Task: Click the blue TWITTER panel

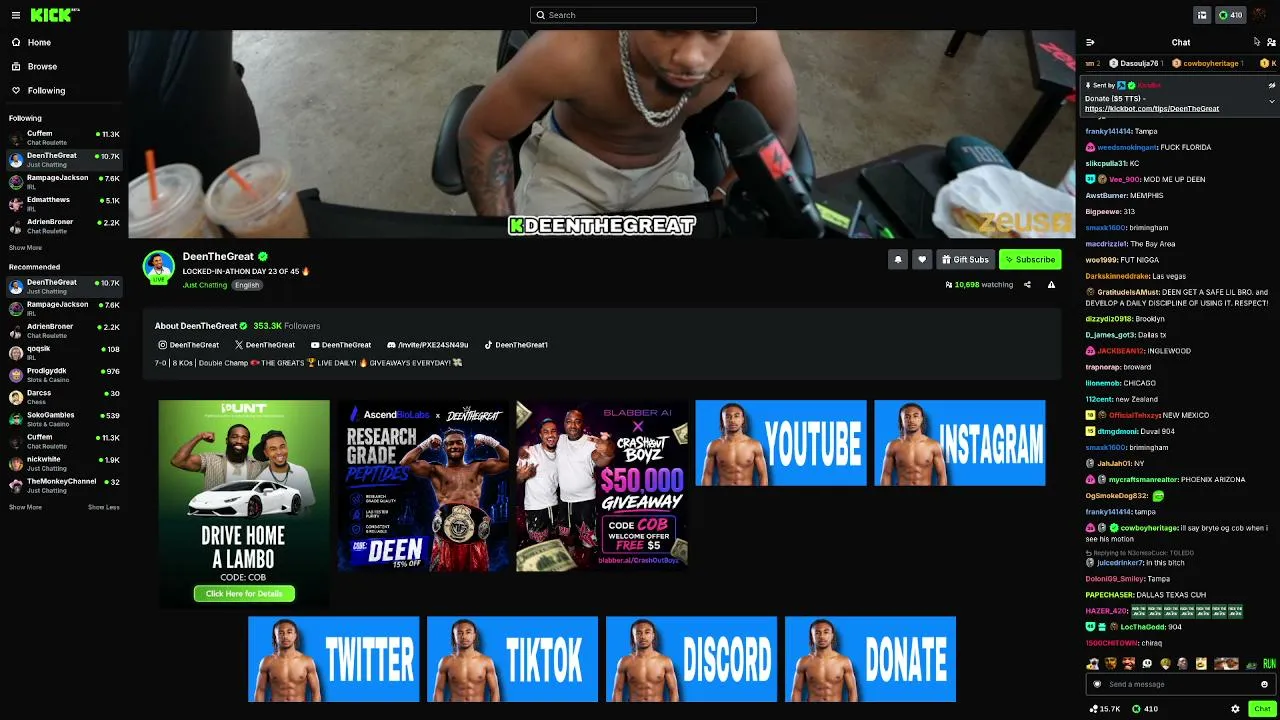Action: click(x=334, y=659)
